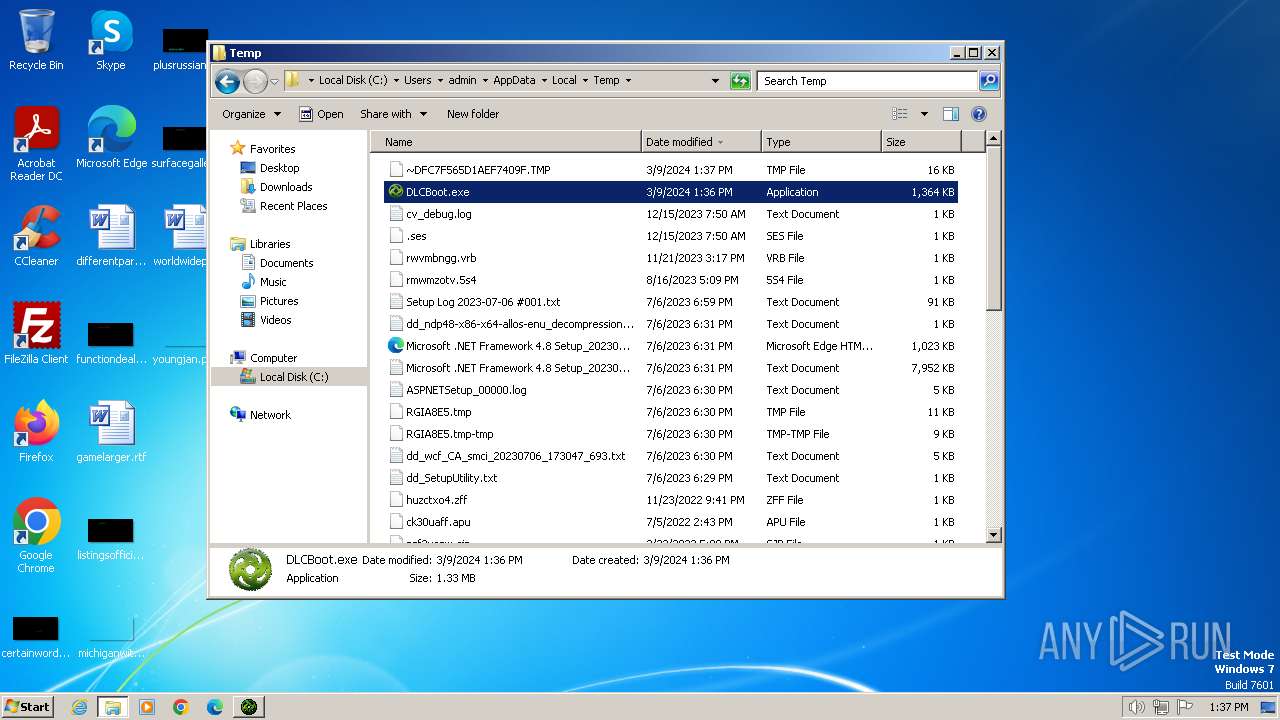Open Acrobat Reader DC desktop icon
The width and height of the screenshot is (1280, 720).
36,144
